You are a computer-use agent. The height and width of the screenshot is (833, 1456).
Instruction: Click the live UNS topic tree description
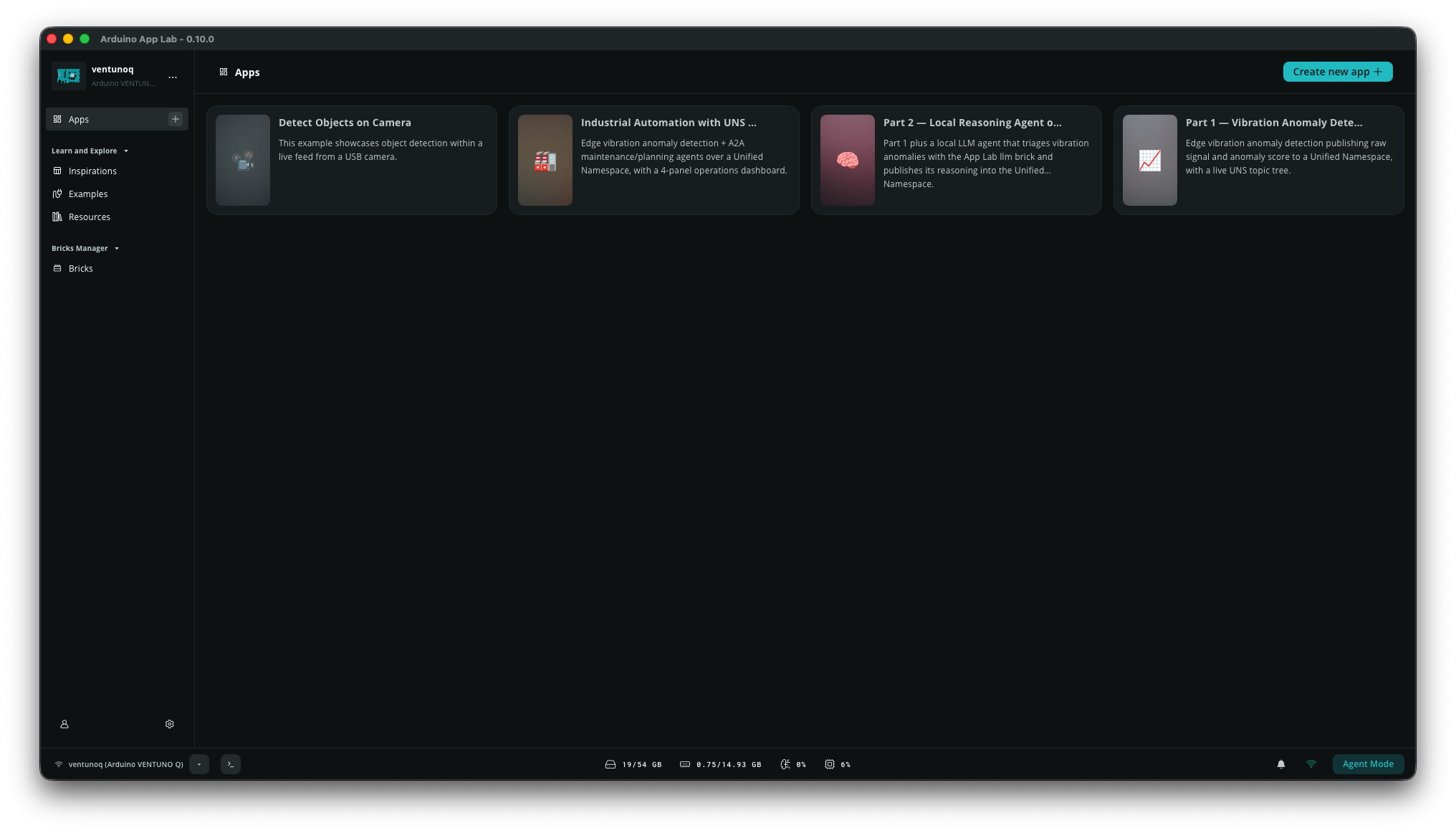click(x=1289, y=157)
